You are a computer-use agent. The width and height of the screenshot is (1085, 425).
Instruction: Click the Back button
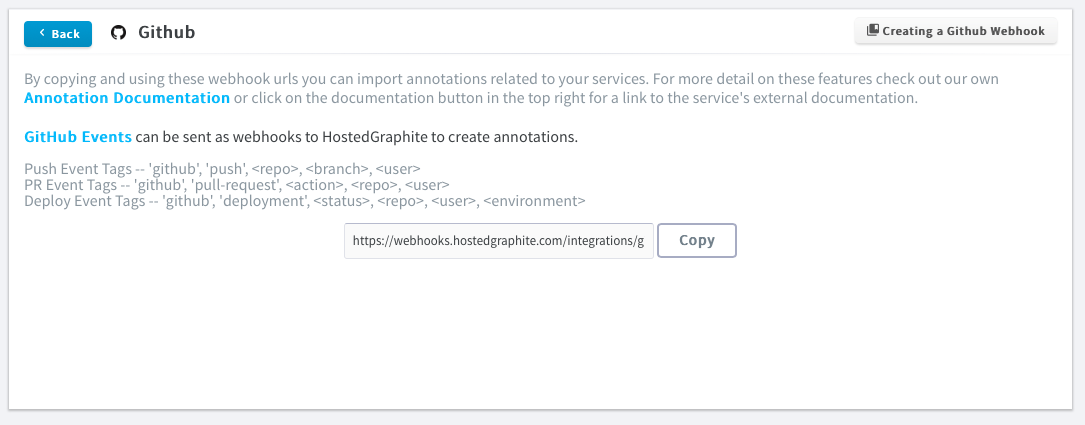58,34
